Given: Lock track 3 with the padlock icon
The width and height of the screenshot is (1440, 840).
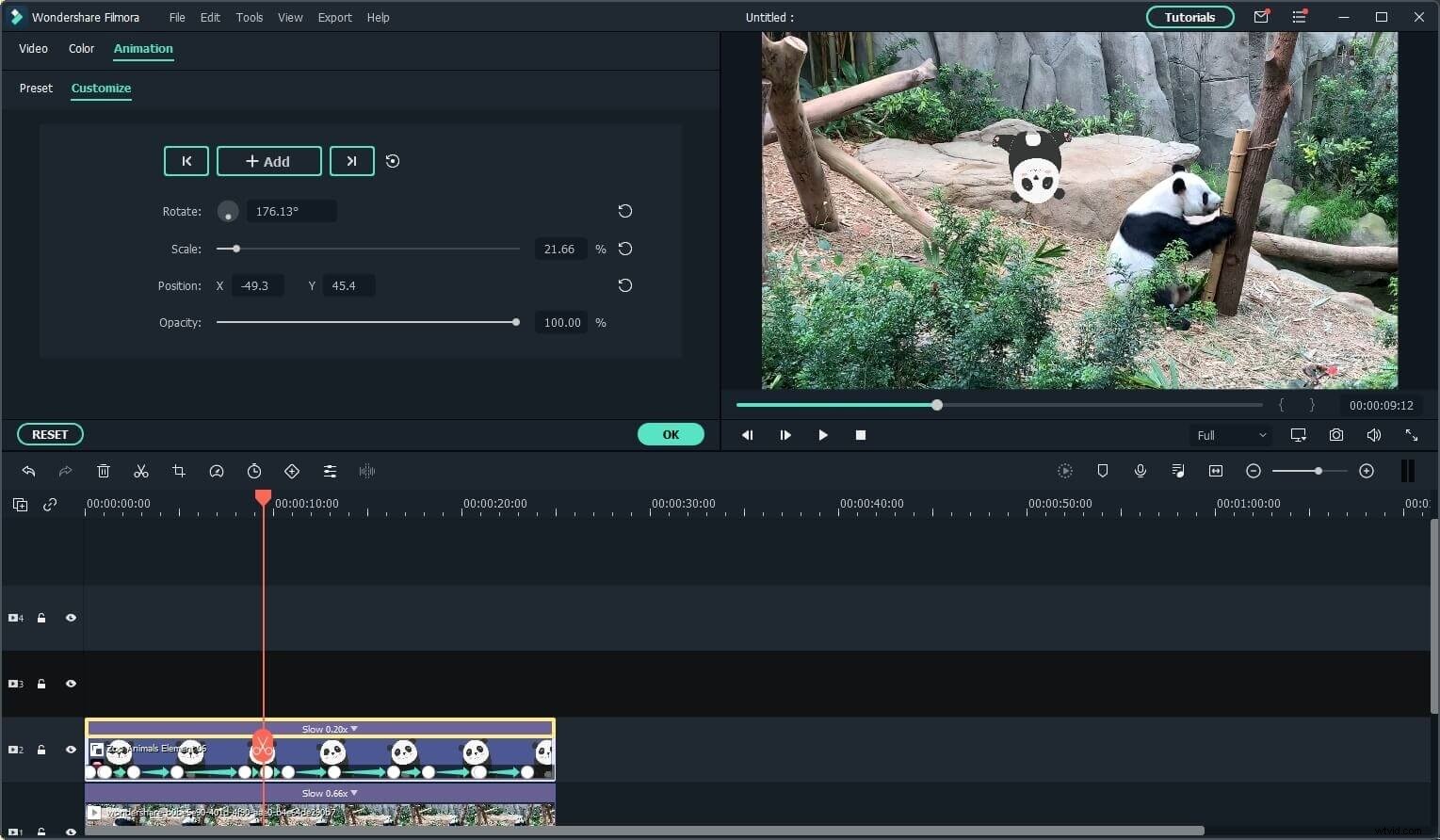Looking at the screenshot, I should 41,684.
